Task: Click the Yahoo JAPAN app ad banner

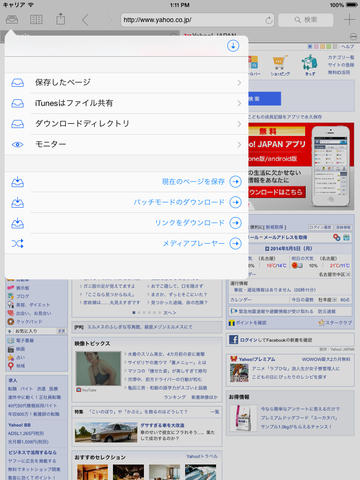Action: click(x=301, y=166)
